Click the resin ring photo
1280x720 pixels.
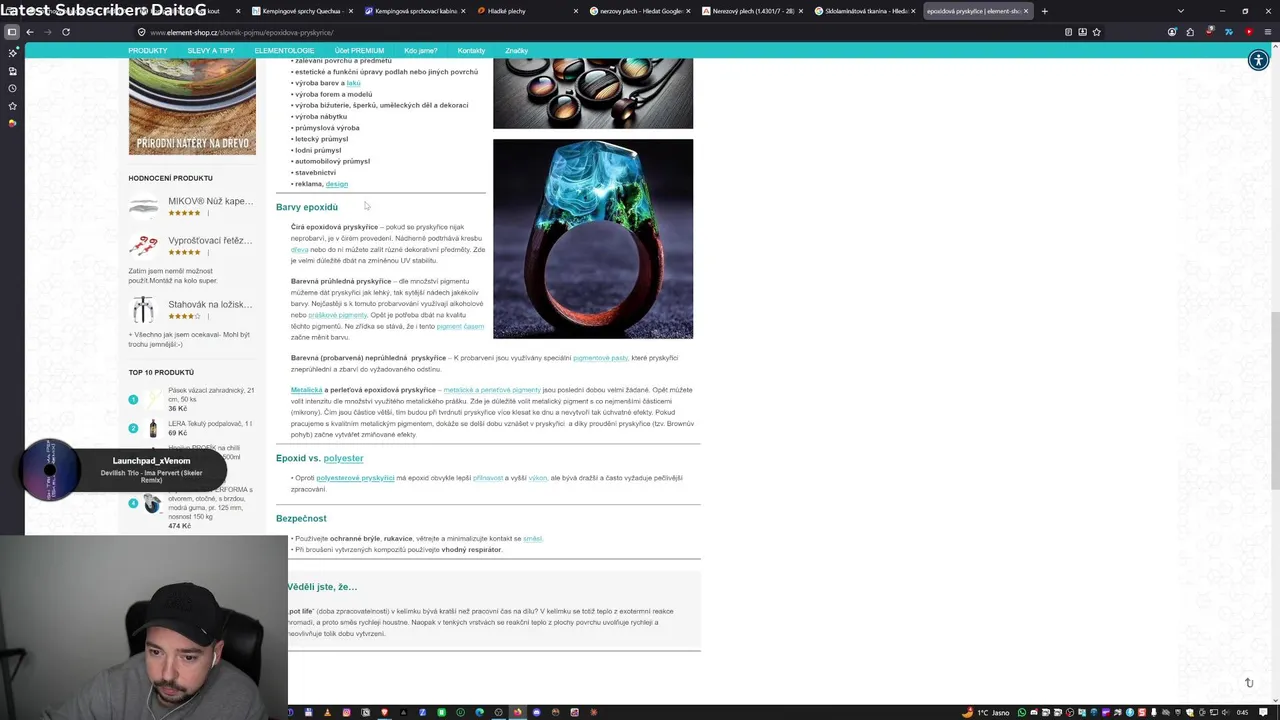click(593, 239)
